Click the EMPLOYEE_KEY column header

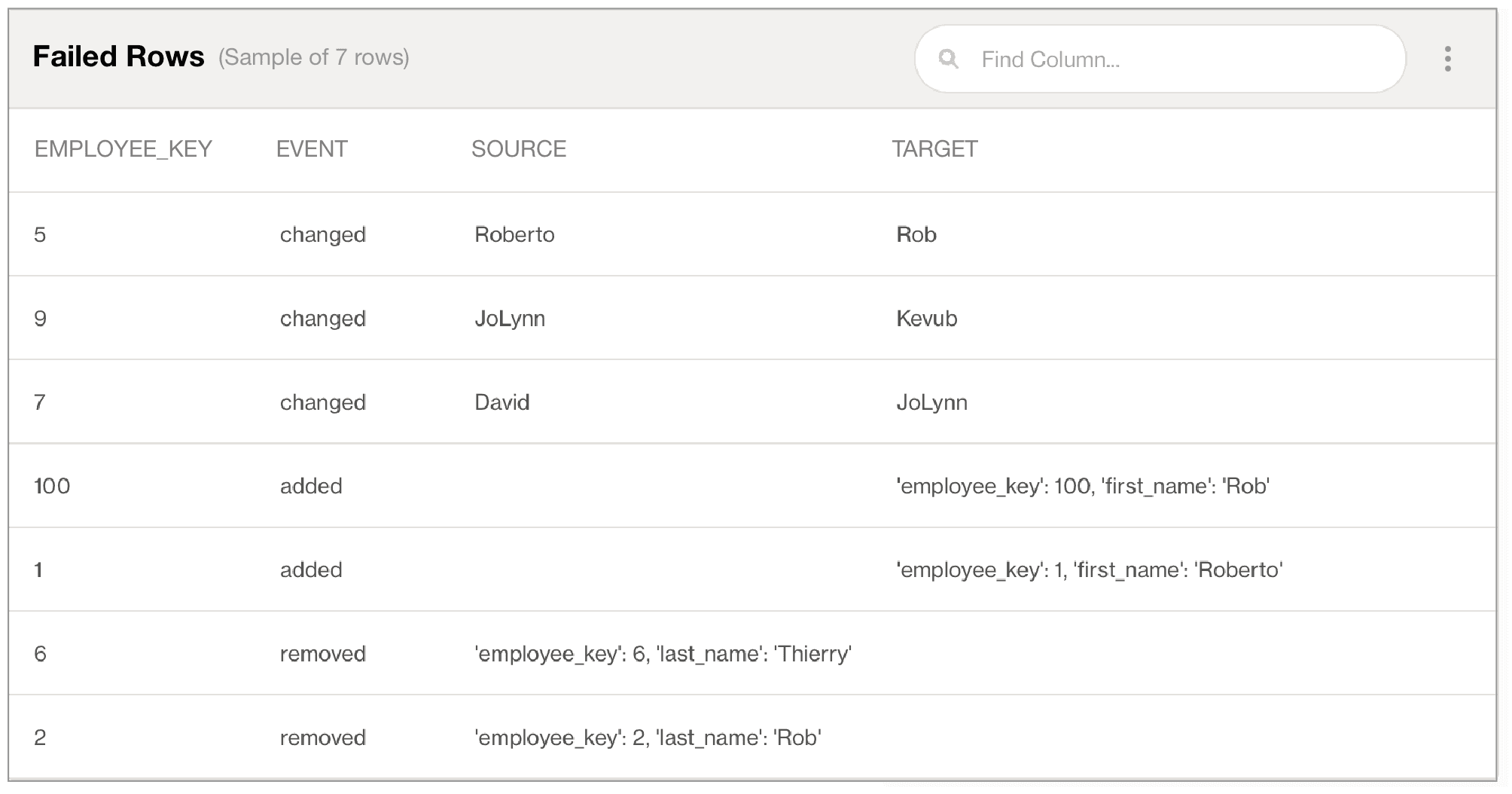coord(123,149)
